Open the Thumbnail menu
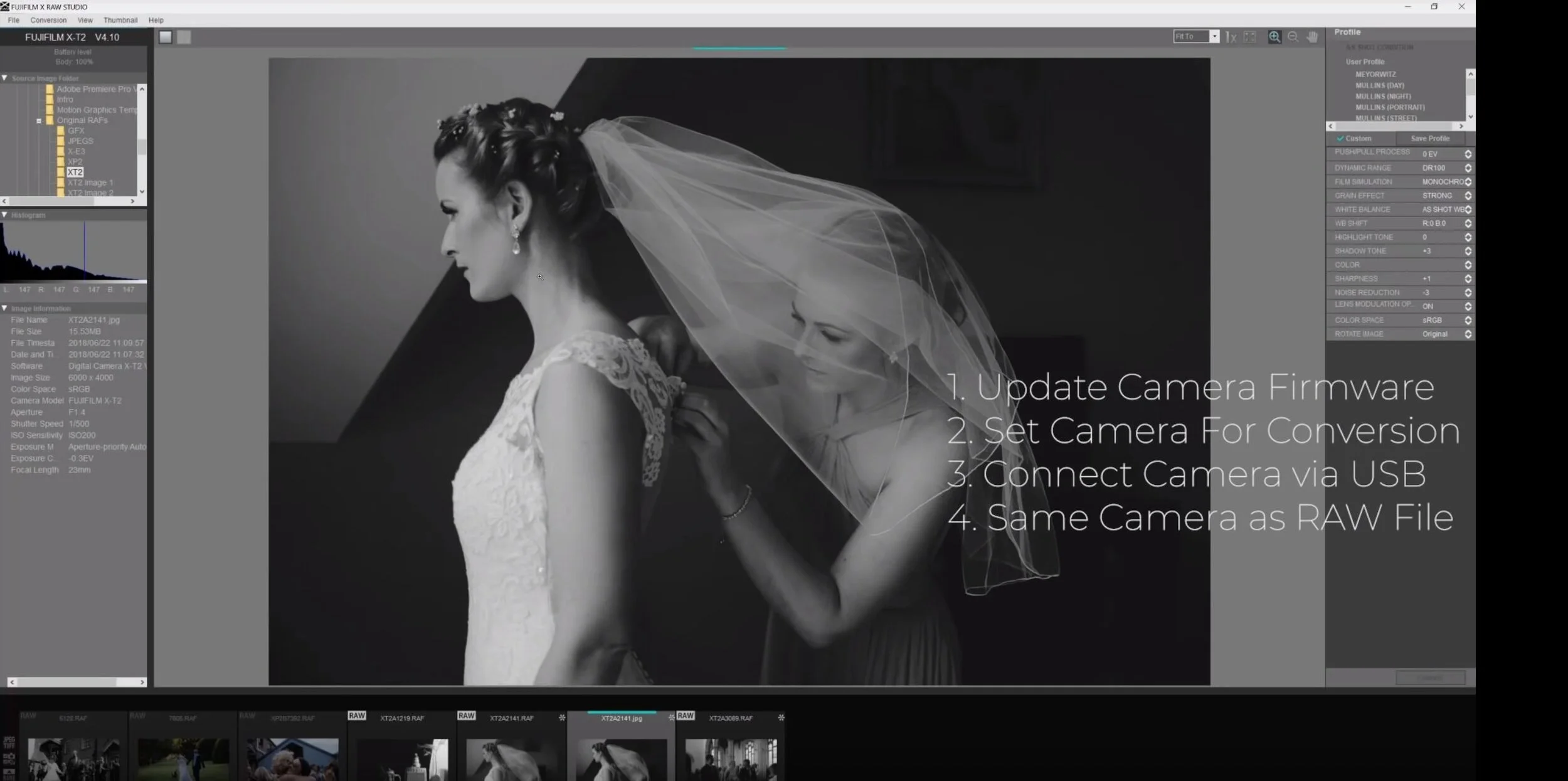Screen dimensions: 1568x781 (120, 20)
